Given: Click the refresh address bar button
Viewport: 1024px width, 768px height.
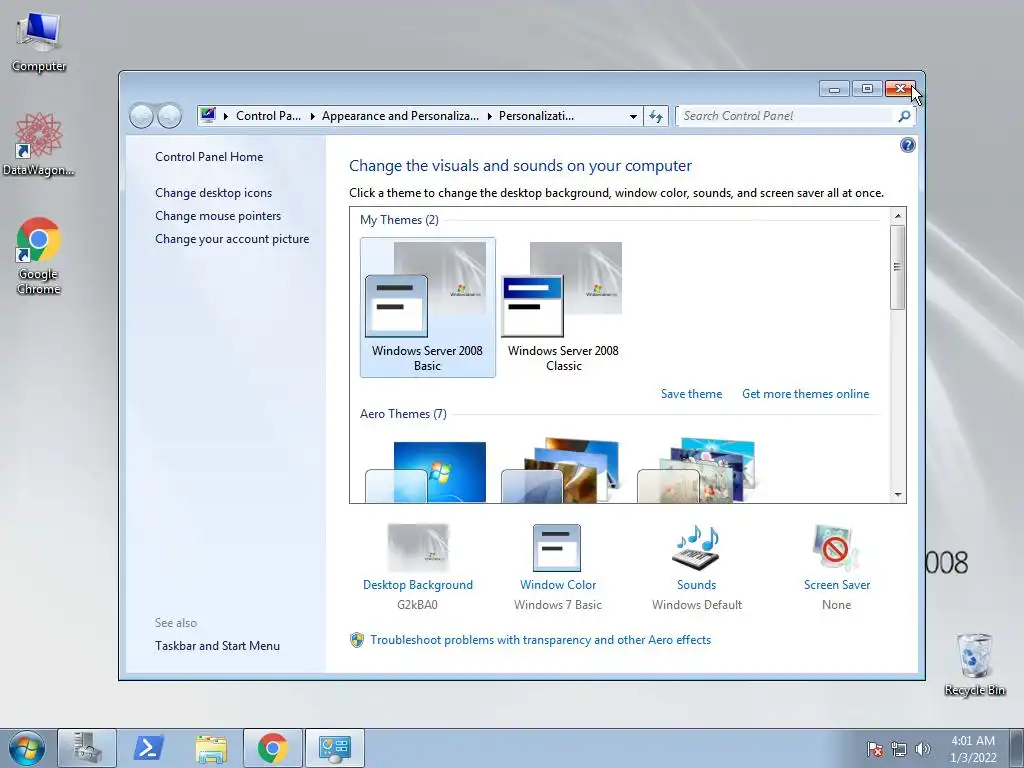Looking at the screenshot, I should [656, 116].
